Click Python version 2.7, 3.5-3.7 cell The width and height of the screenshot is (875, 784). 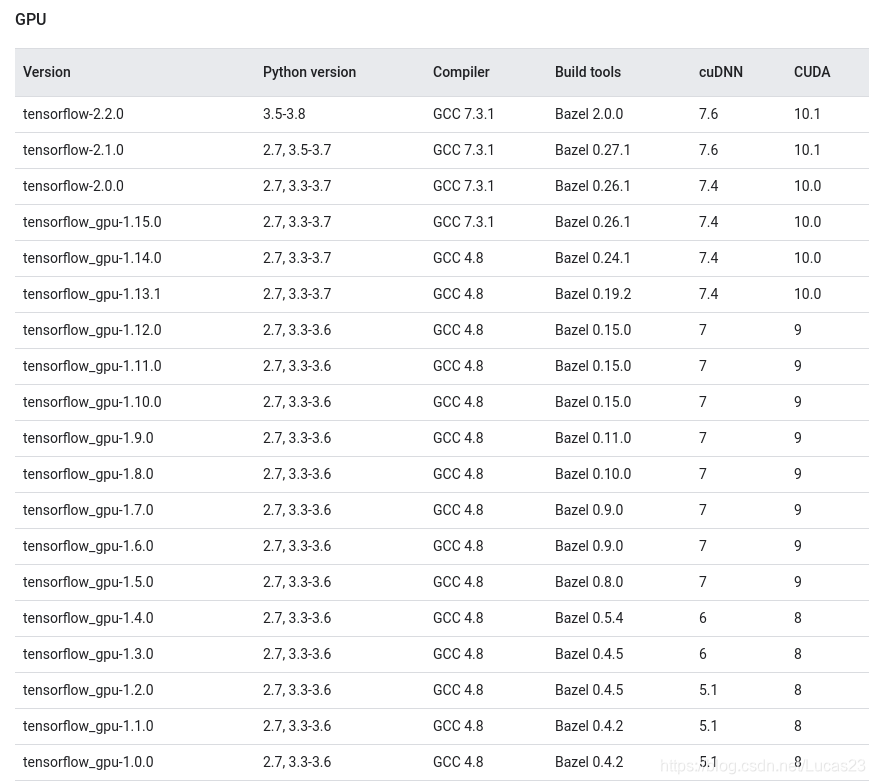click(x=297, y=150)
